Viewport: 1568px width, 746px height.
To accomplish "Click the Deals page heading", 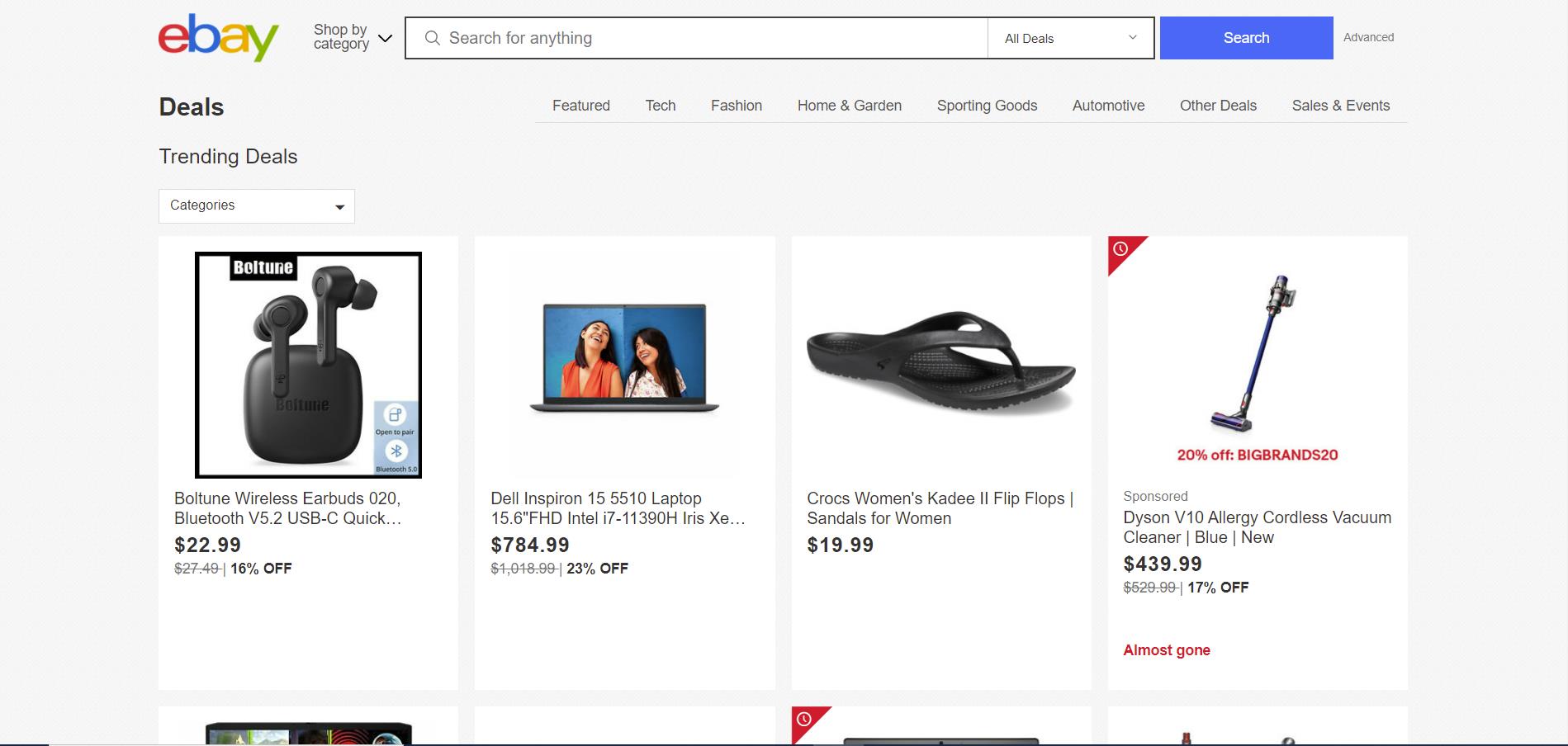I will (192, 107).
